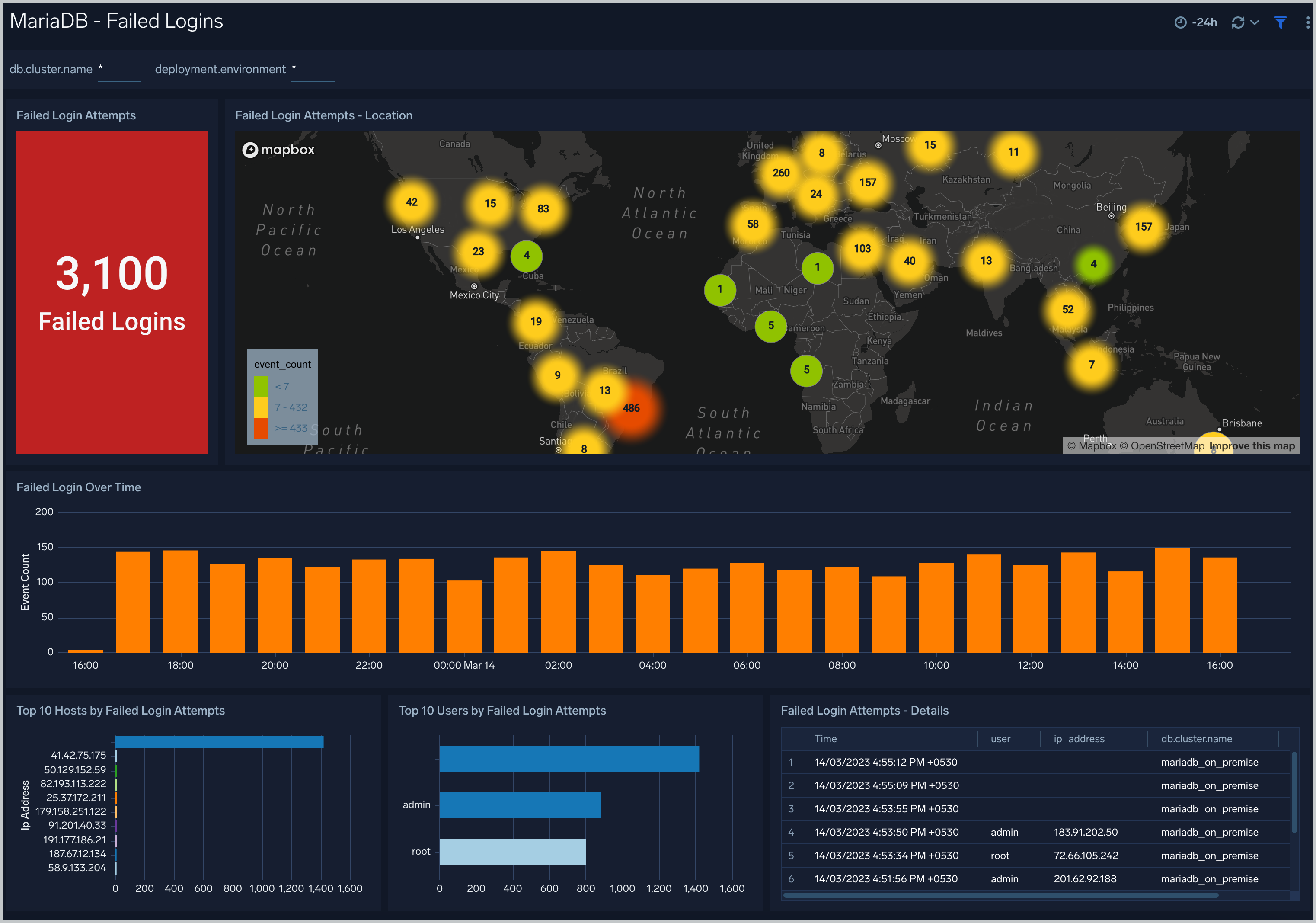Click the 18:00 bar in Failed Login Over Time

[181, 601]
